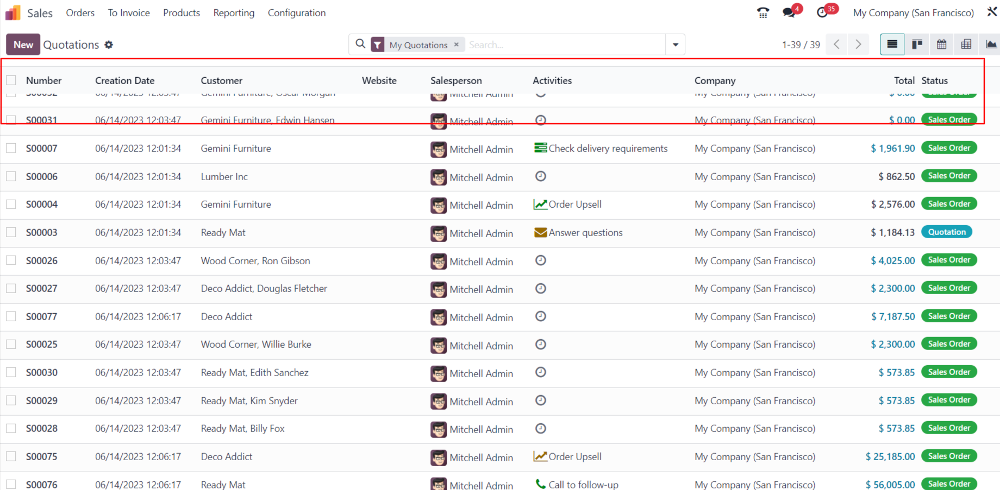Click Mitchell Admin avatar in S00027 row

coord(439,290)
